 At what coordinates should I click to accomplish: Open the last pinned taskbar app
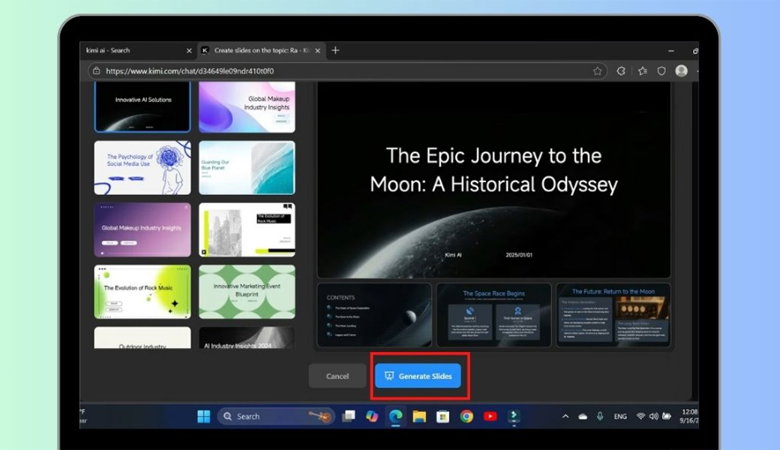click(x=514, y=416)
